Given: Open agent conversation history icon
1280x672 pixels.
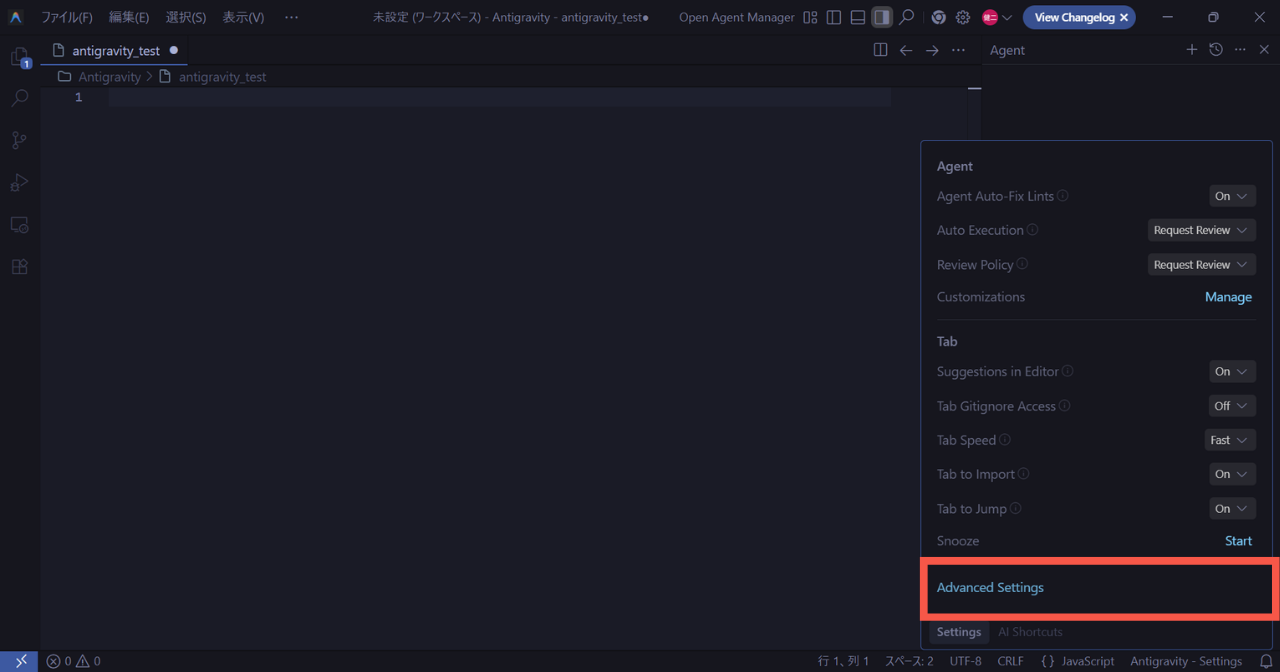Looking at the screenshot, I should tap(1216, 50).
